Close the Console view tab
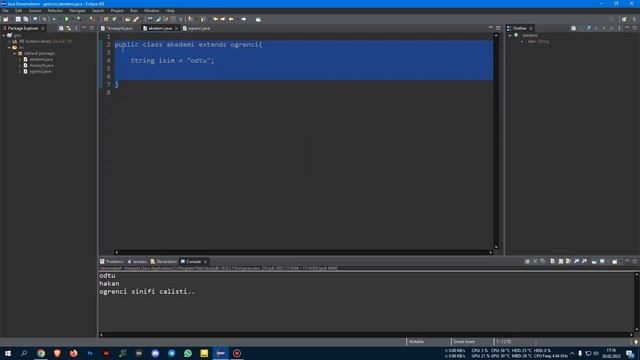 tap(206, 262)
